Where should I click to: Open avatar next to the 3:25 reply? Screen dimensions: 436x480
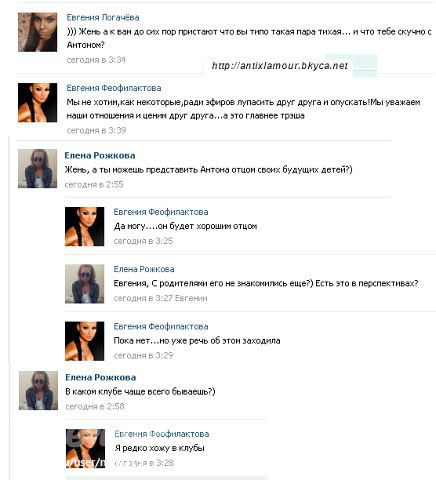coord(84,227)
